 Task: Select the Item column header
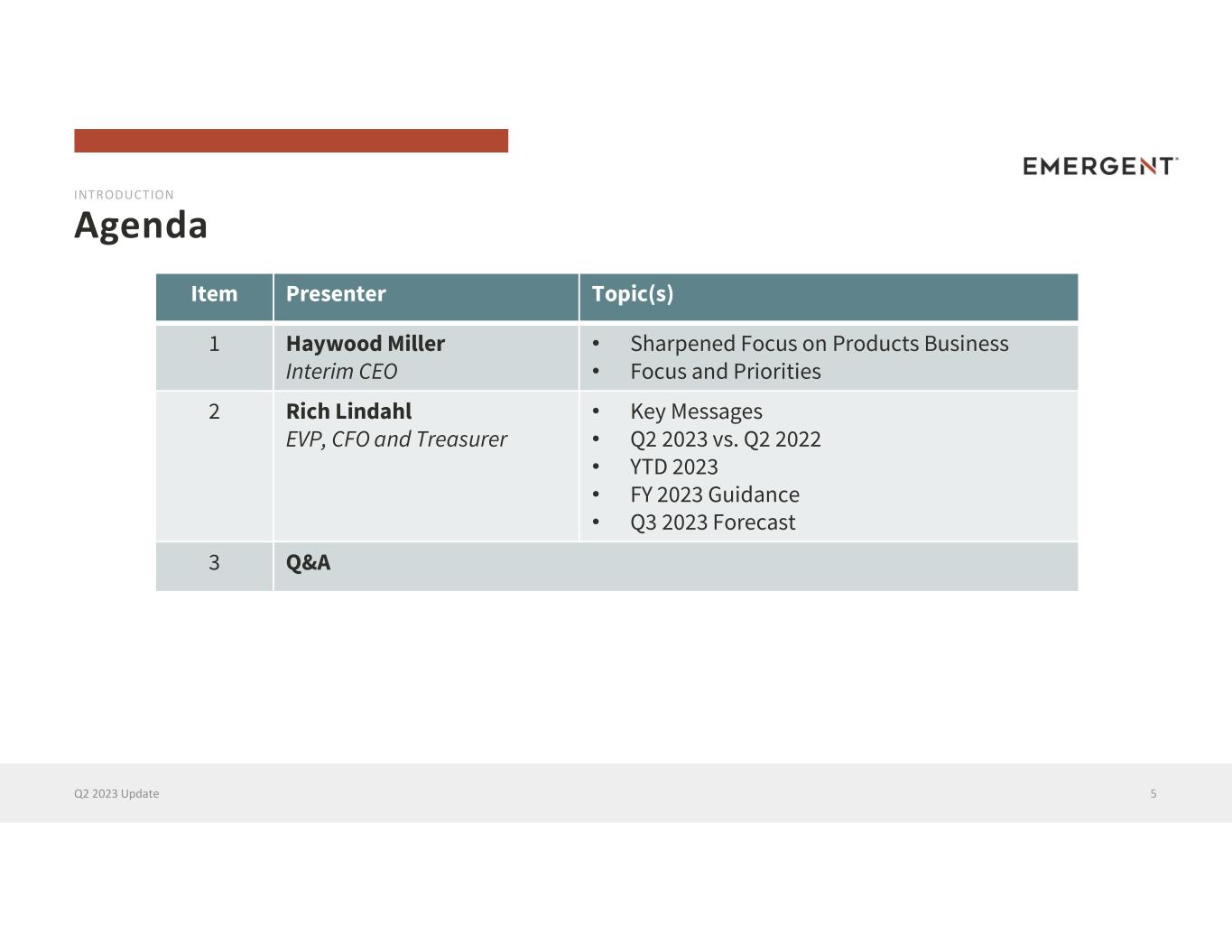click(214, 294)
